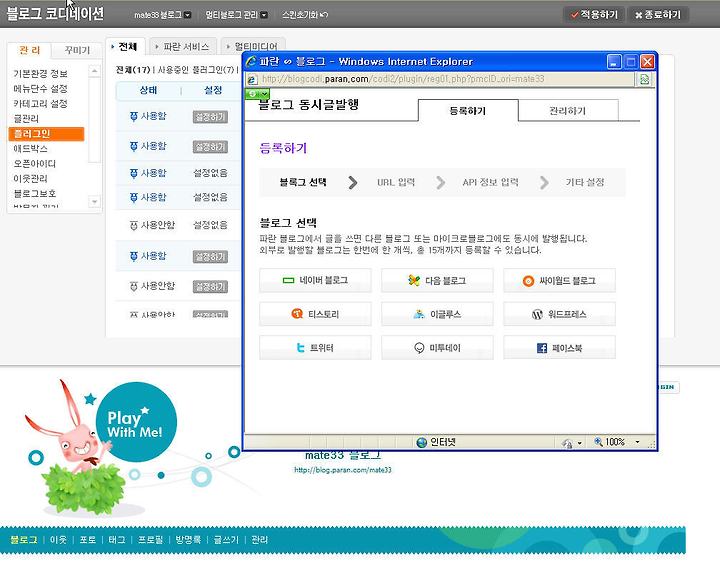Click the 인터넷 zone globe icon
720x568 pixels.
[x=422, y=442]
